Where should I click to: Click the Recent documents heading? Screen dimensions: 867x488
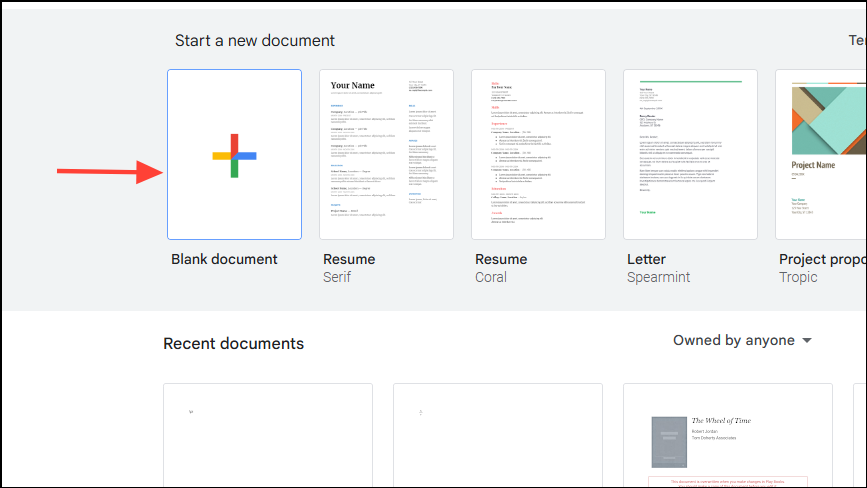[x=233, y=344]
